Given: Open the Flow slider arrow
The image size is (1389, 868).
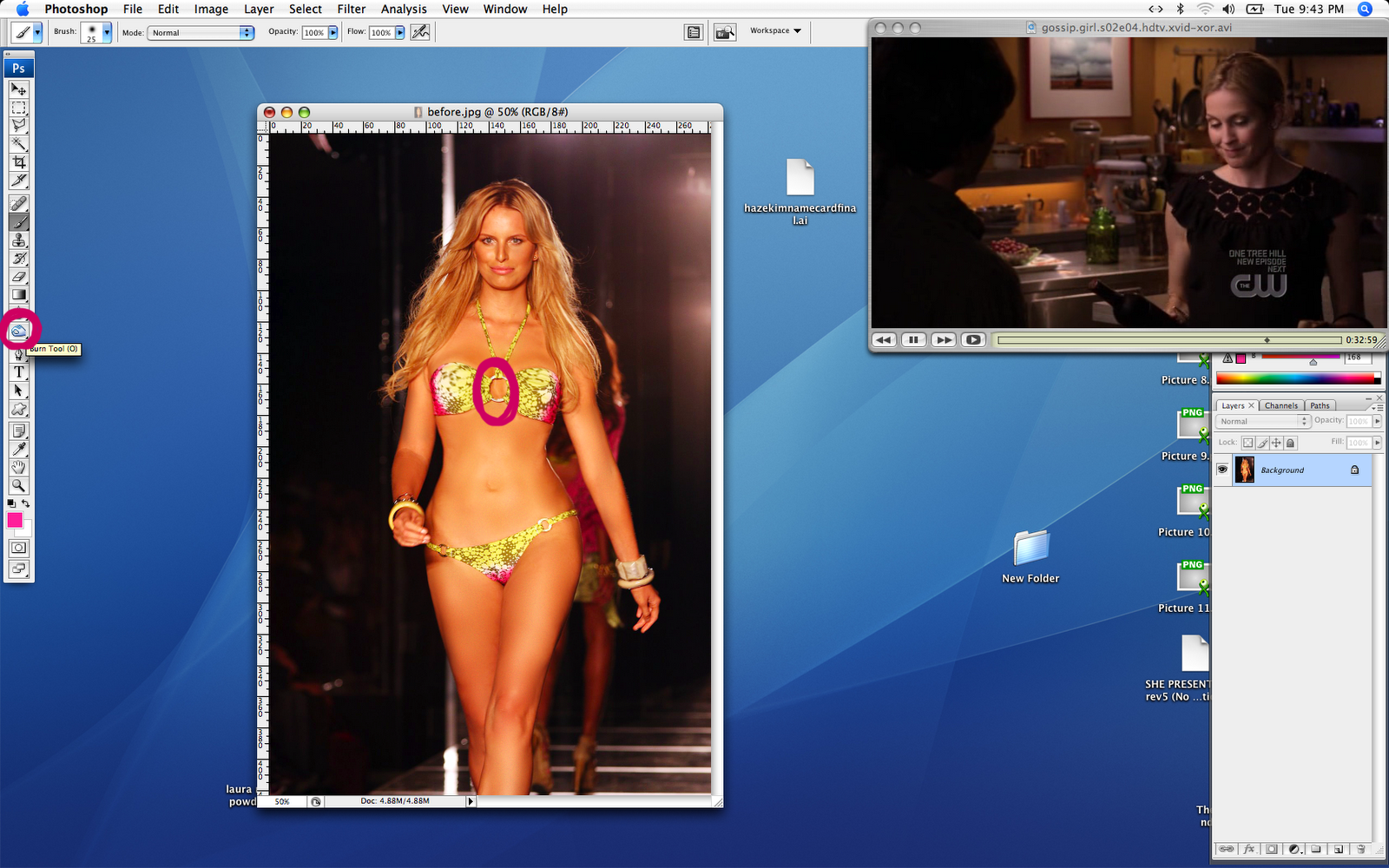Looking at the screenshot, I should tap(400, 32).
